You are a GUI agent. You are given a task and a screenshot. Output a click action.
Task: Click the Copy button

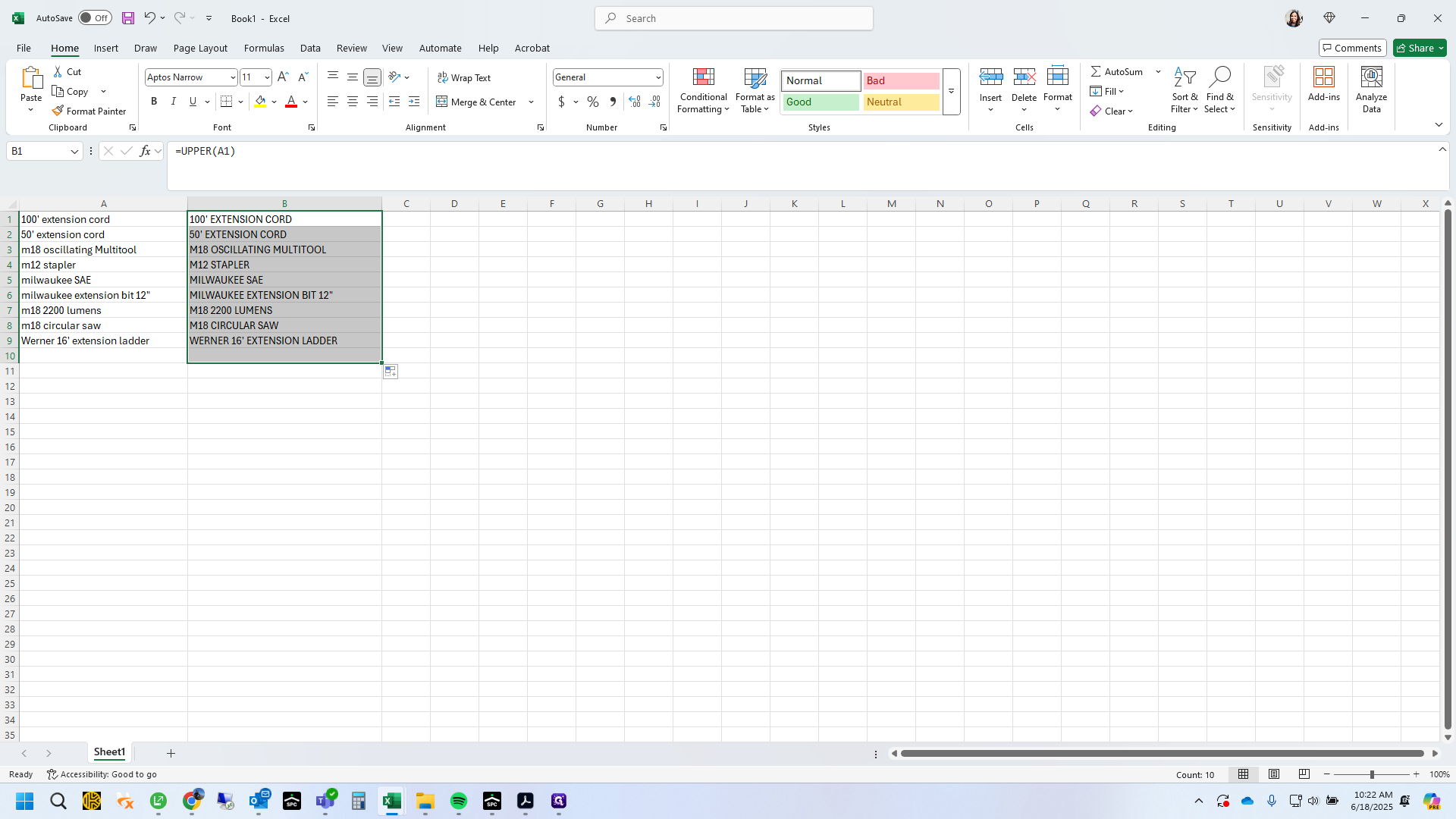[x=71, y=92]
